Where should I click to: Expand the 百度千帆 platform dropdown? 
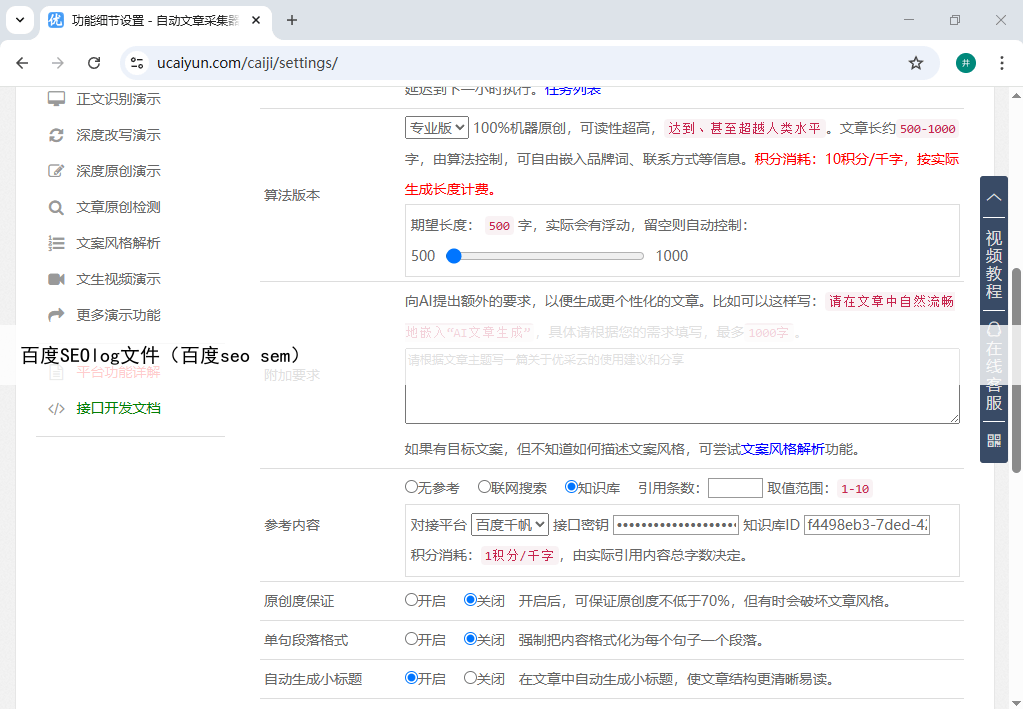(510, 525)
